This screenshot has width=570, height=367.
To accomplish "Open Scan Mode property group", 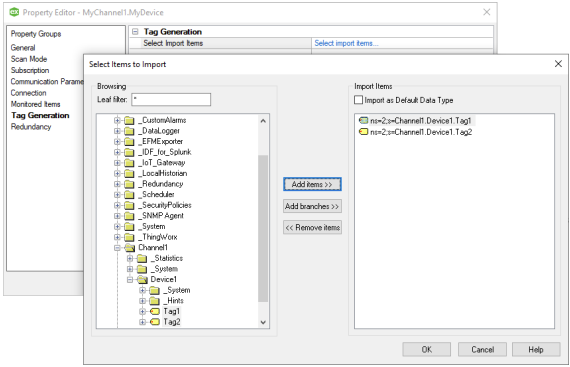I will coord(29,59).
